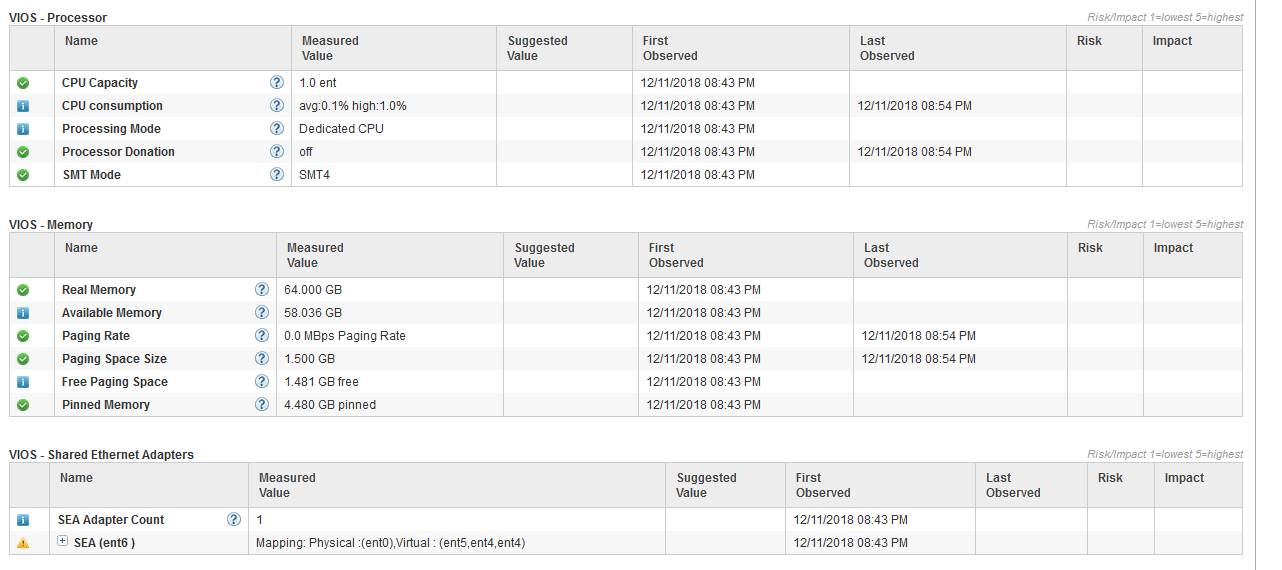Screen dimensions: 1282x570
Task: Click warning icon on SEA (ent6) row
Action: tap(23, 543)
